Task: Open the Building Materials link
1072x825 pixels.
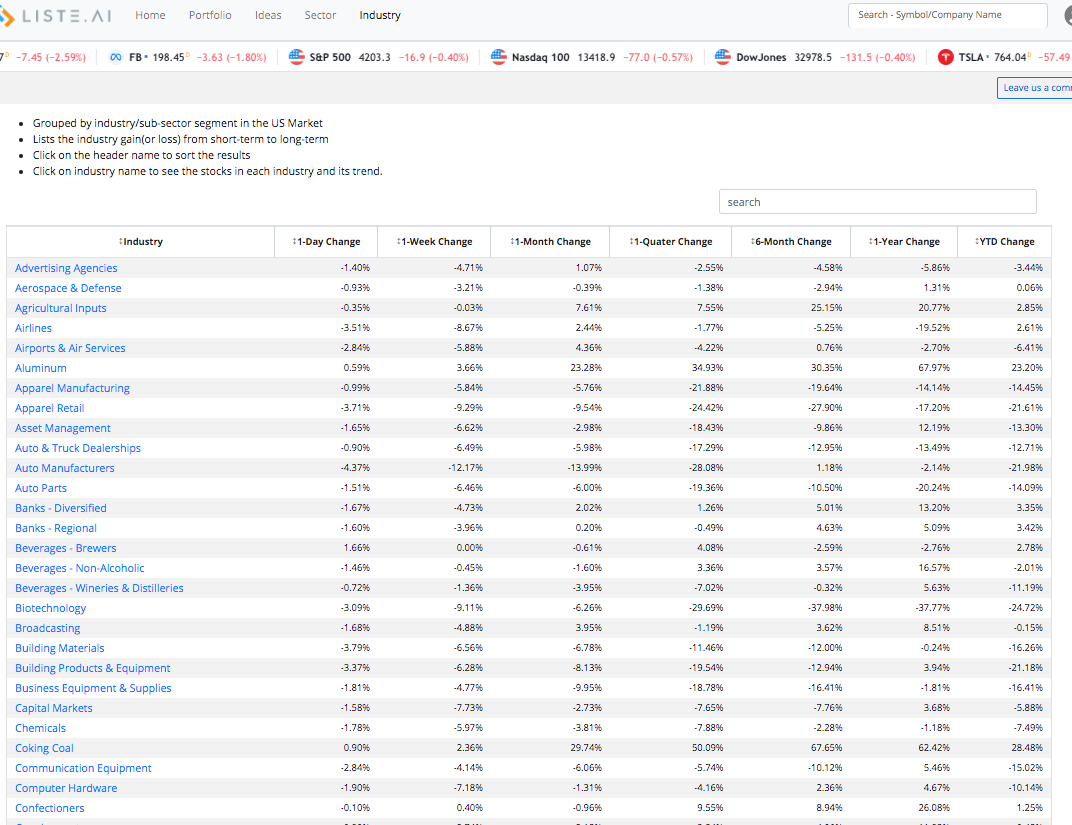Action: [x=60, y=648]
